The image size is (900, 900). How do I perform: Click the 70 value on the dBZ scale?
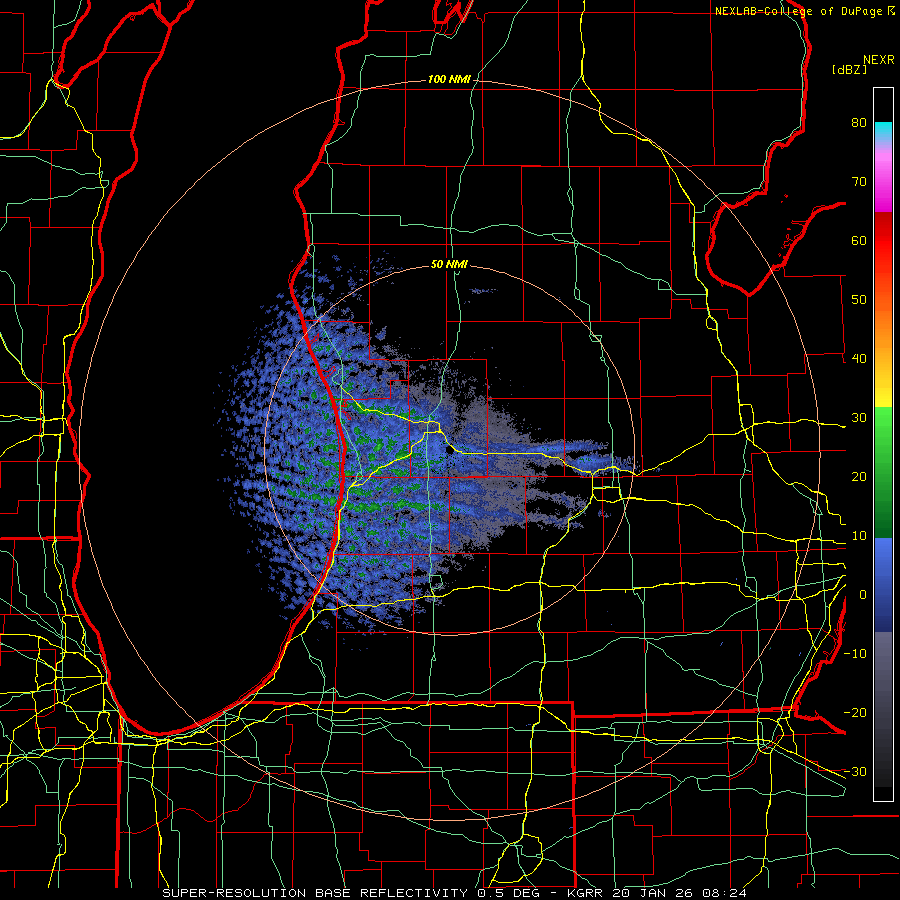[x=859, y=182]
